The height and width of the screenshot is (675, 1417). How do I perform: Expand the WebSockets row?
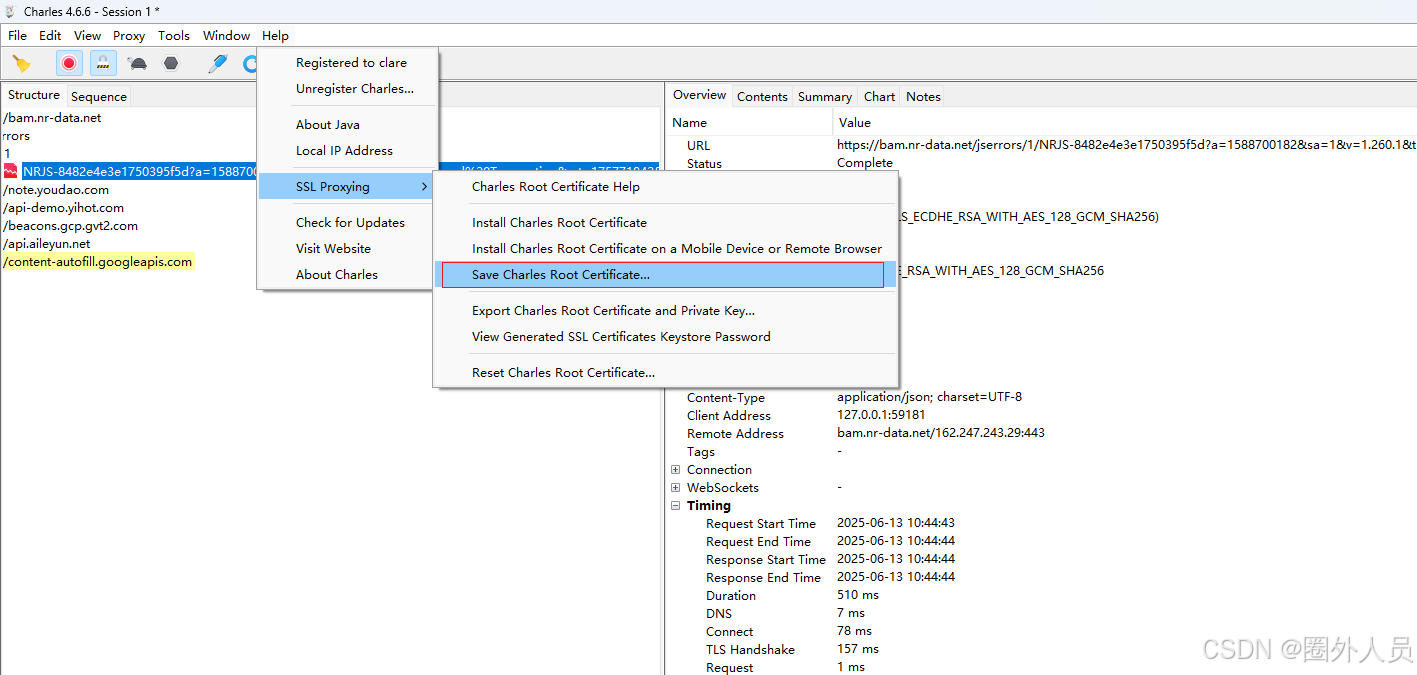[x=676, y=487]
